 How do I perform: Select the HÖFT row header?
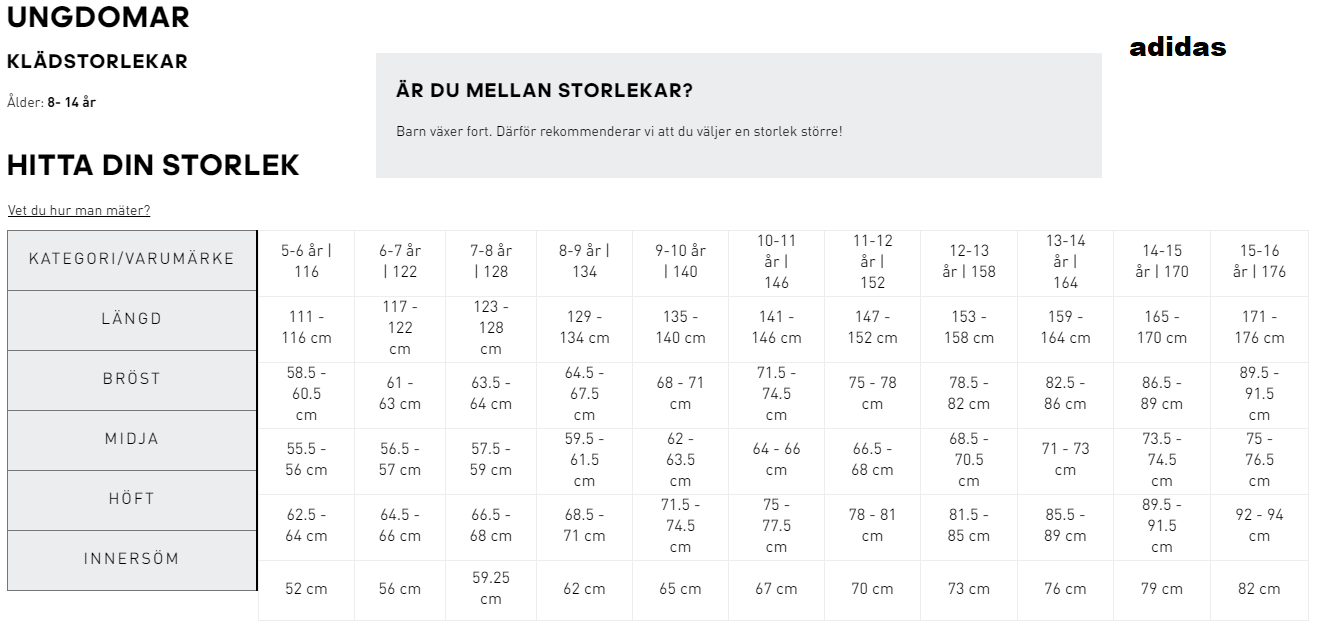[132, 500]
